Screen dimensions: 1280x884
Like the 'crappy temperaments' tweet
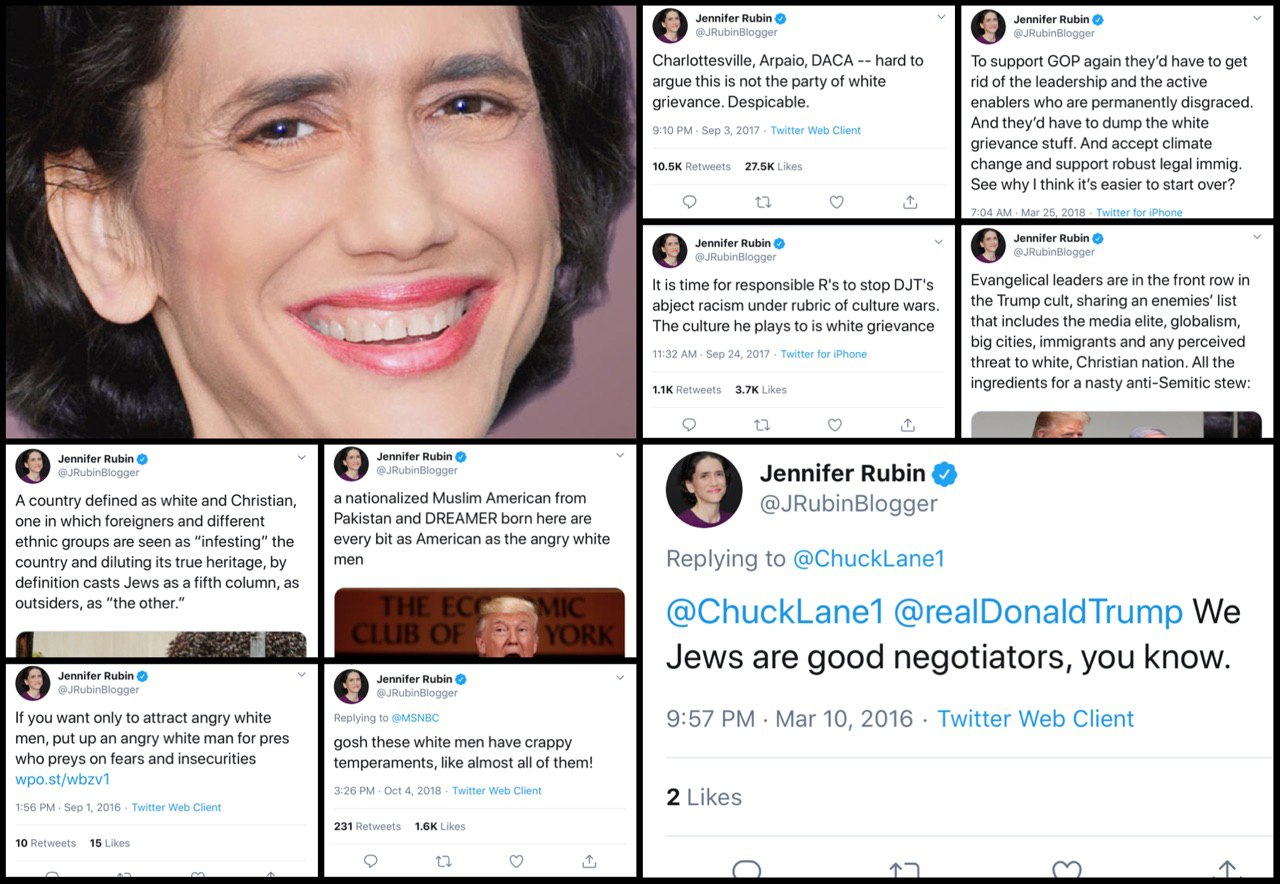pos(516,861)
